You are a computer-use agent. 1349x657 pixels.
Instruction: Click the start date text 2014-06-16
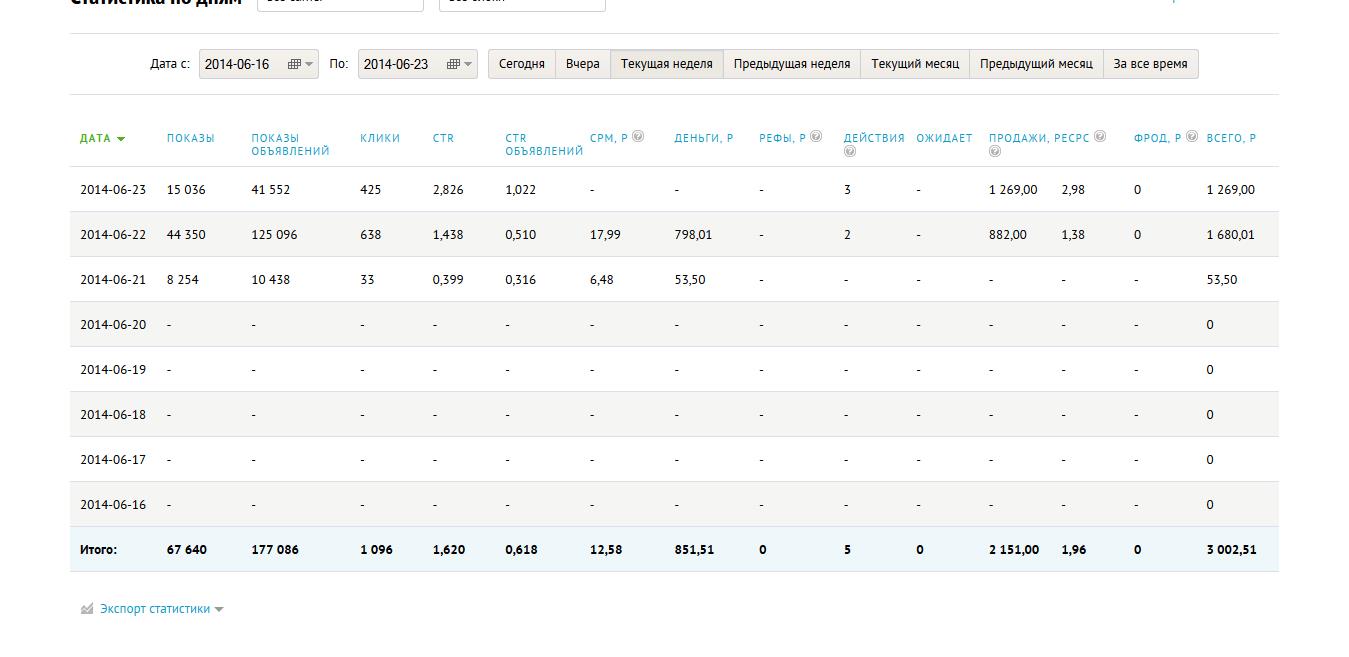tap(237, 64)
